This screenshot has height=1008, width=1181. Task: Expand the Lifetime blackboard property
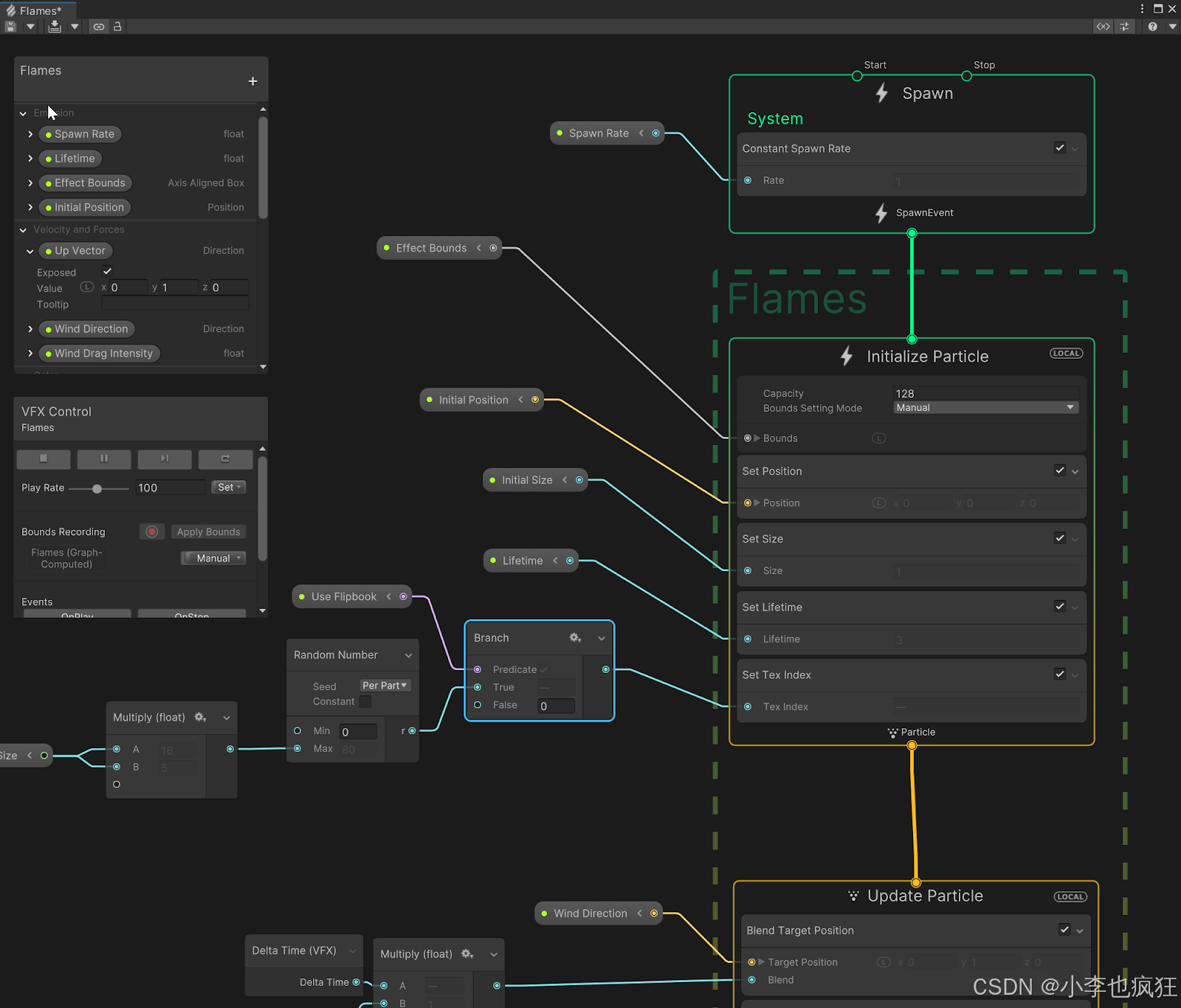(30, 159)
